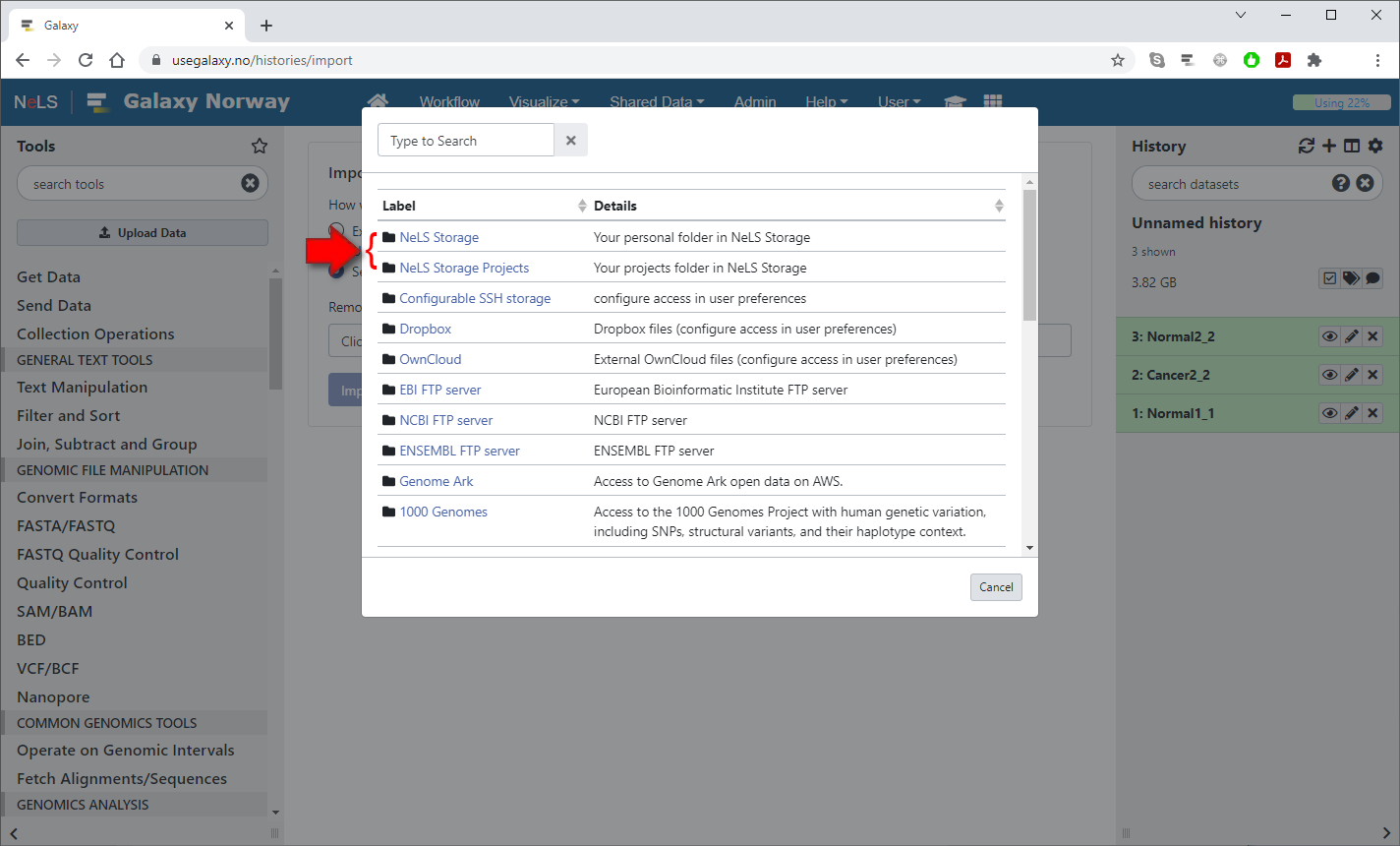This screenshot has height=846, width=1400.
Task: Open the Dropbox file source
Action: tap(425, 329)
